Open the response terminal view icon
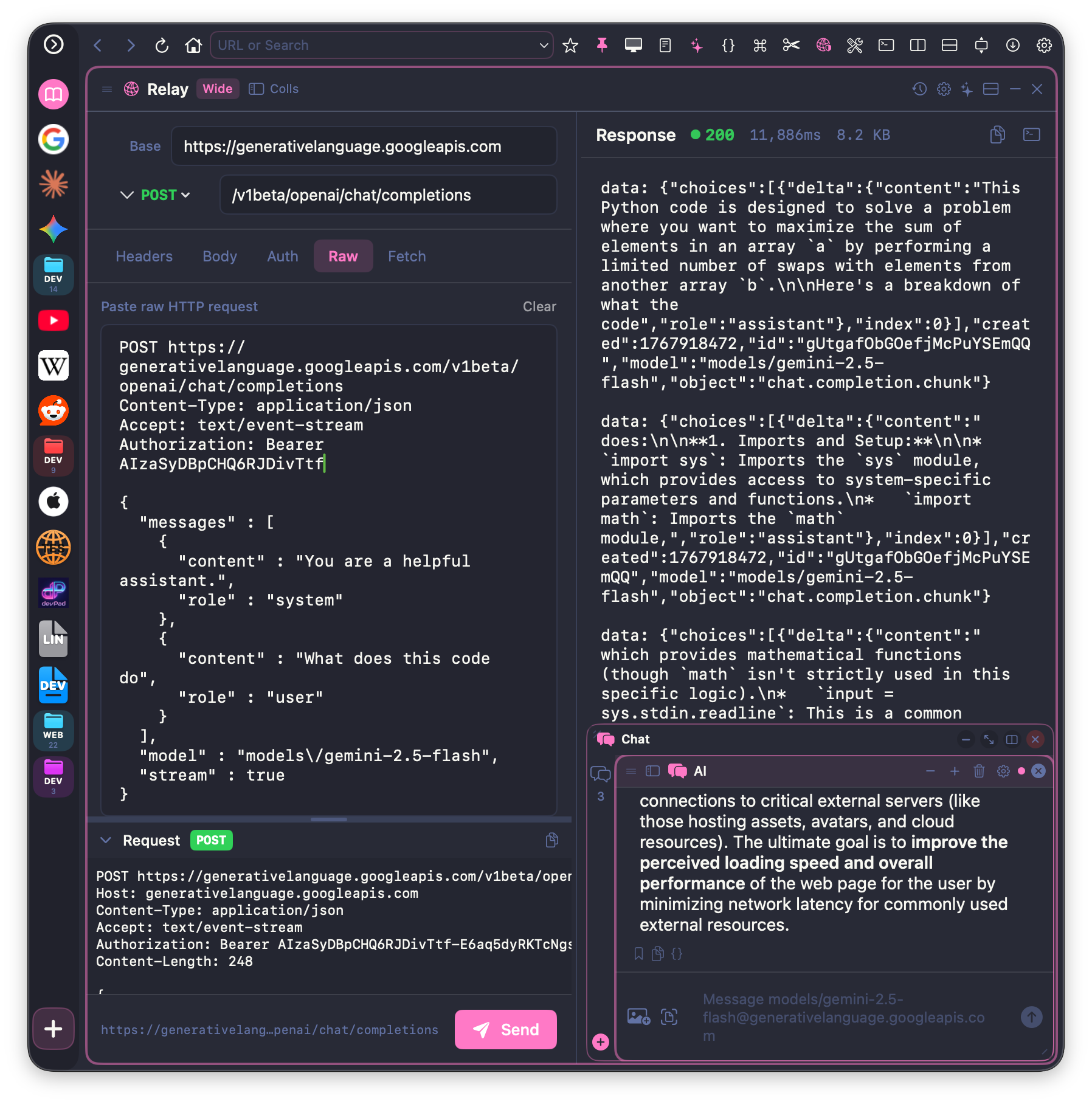Image resolution: width=1092 pixels, height=1104 pixels. coord(1032,135)
